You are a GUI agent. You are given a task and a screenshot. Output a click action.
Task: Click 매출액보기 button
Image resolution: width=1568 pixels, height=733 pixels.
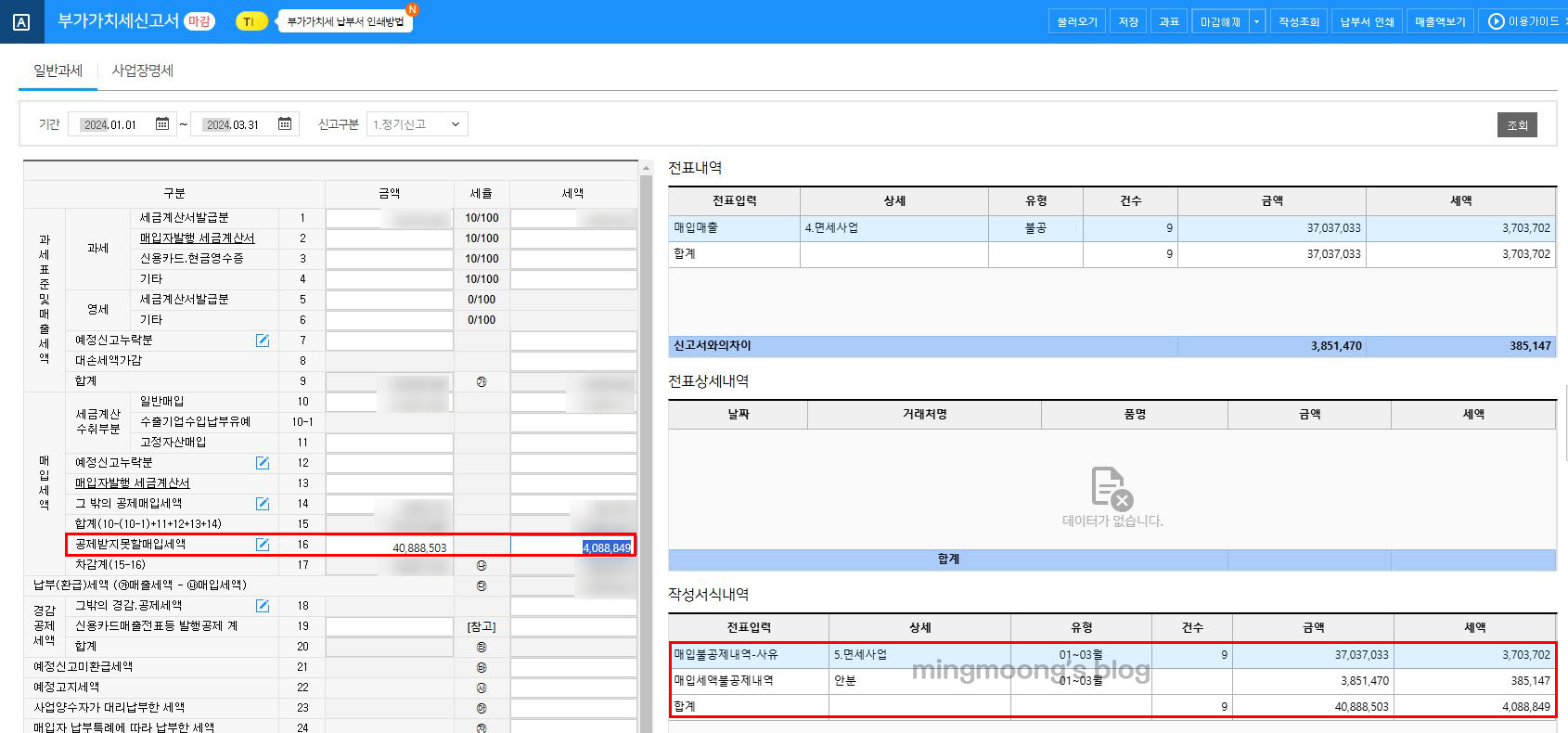1440,21
